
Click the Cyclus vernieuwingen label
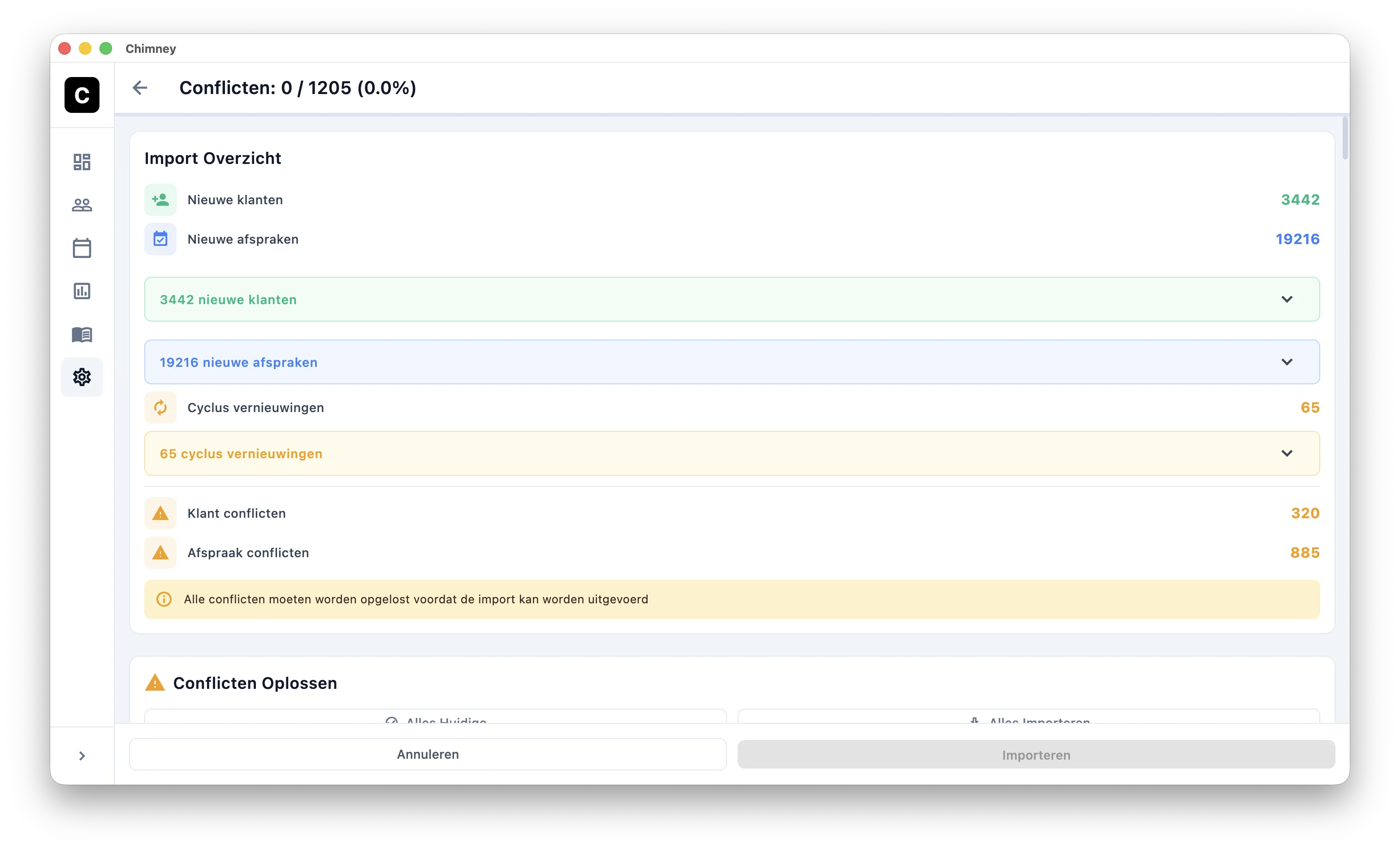click(x=256, y=408)
